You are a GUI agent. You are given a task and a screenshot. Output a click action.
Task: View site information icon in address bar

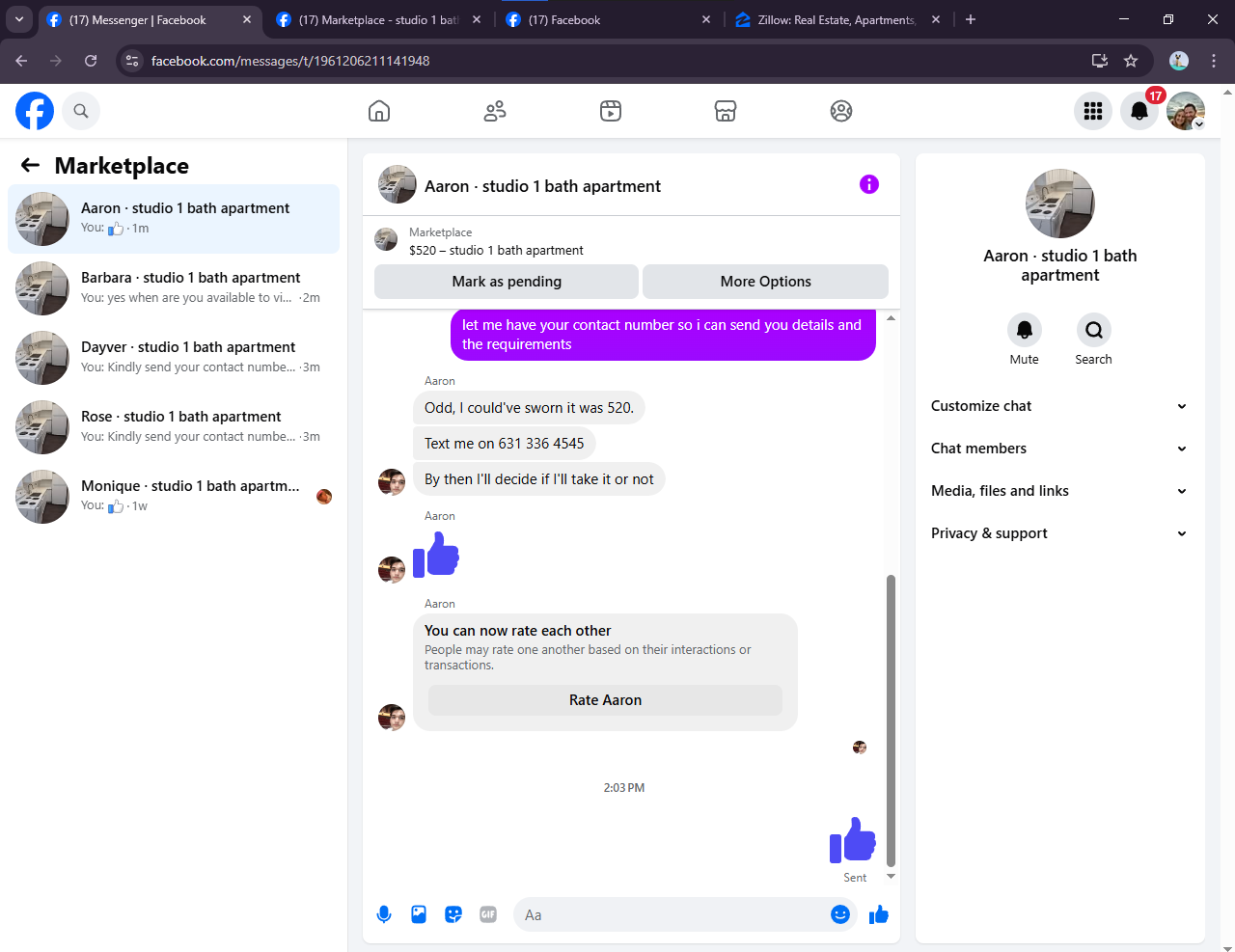[133, 61]
